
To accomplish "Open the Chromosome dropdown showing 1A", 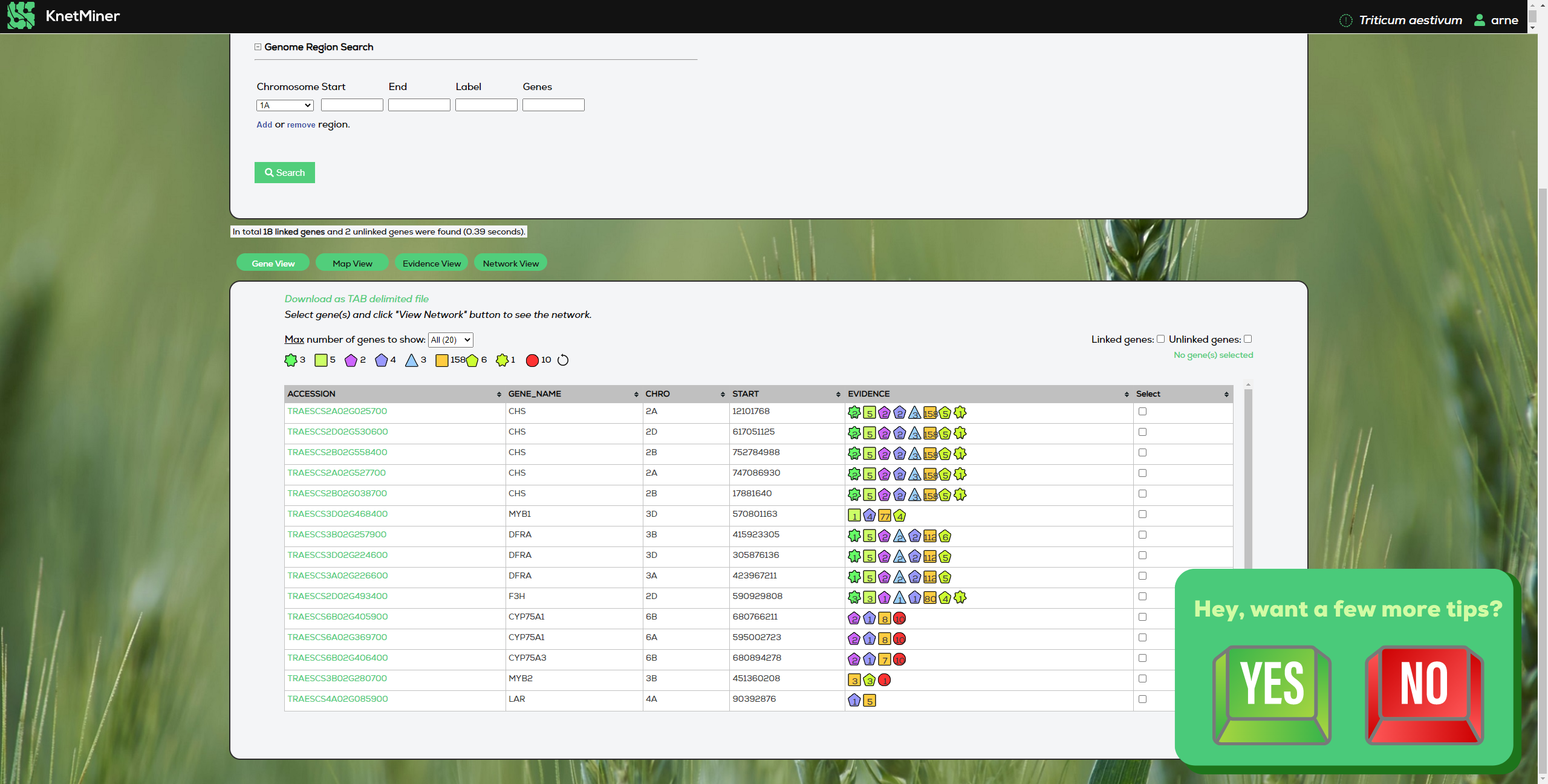I will click(x=284, y=105).
